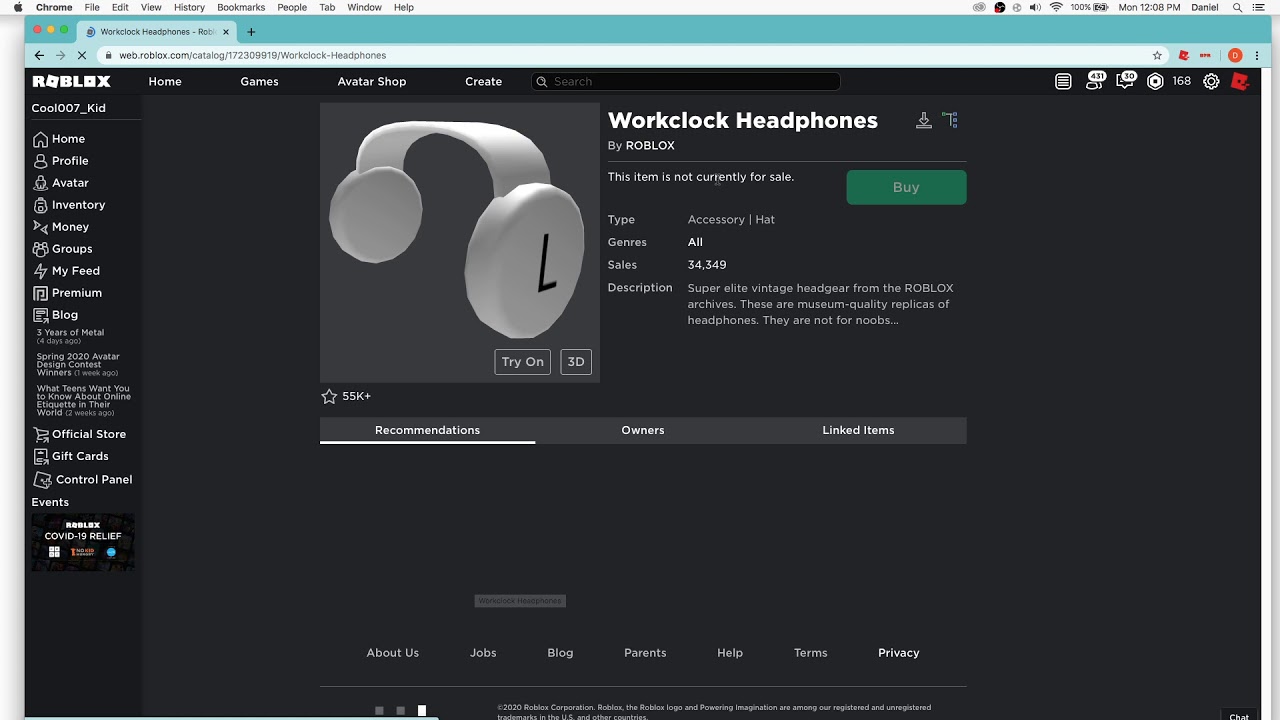Open the About Us footer link
Screen dimensions: 1280x720
coord(392,653)
